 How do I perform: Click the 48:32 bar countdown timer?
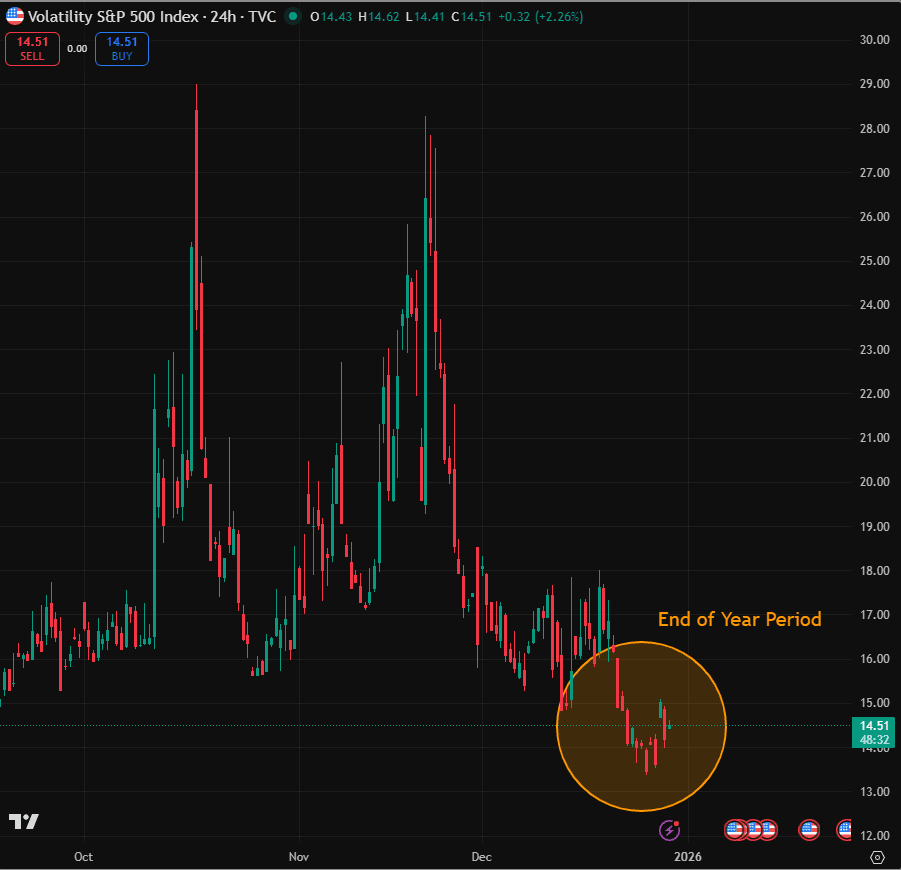pos(874,740)
